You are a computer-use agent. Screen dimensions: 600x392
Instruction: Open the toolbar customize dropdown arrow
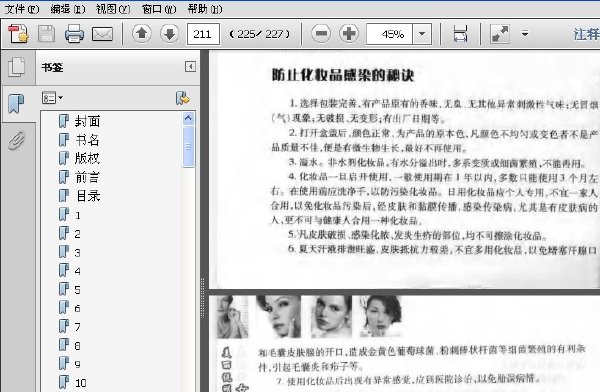525,34
